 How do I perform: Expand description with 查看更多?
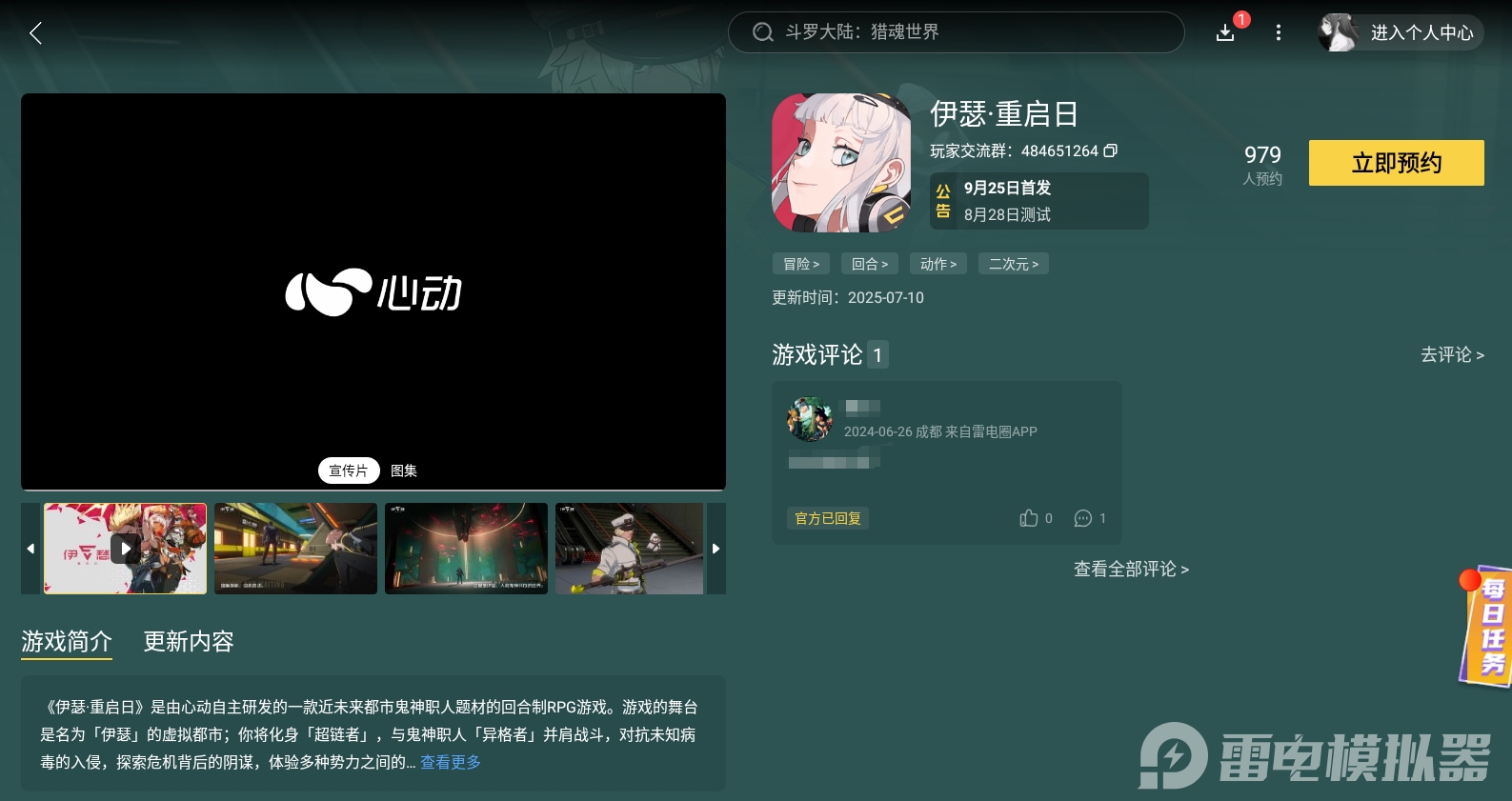tap(451, 762)
